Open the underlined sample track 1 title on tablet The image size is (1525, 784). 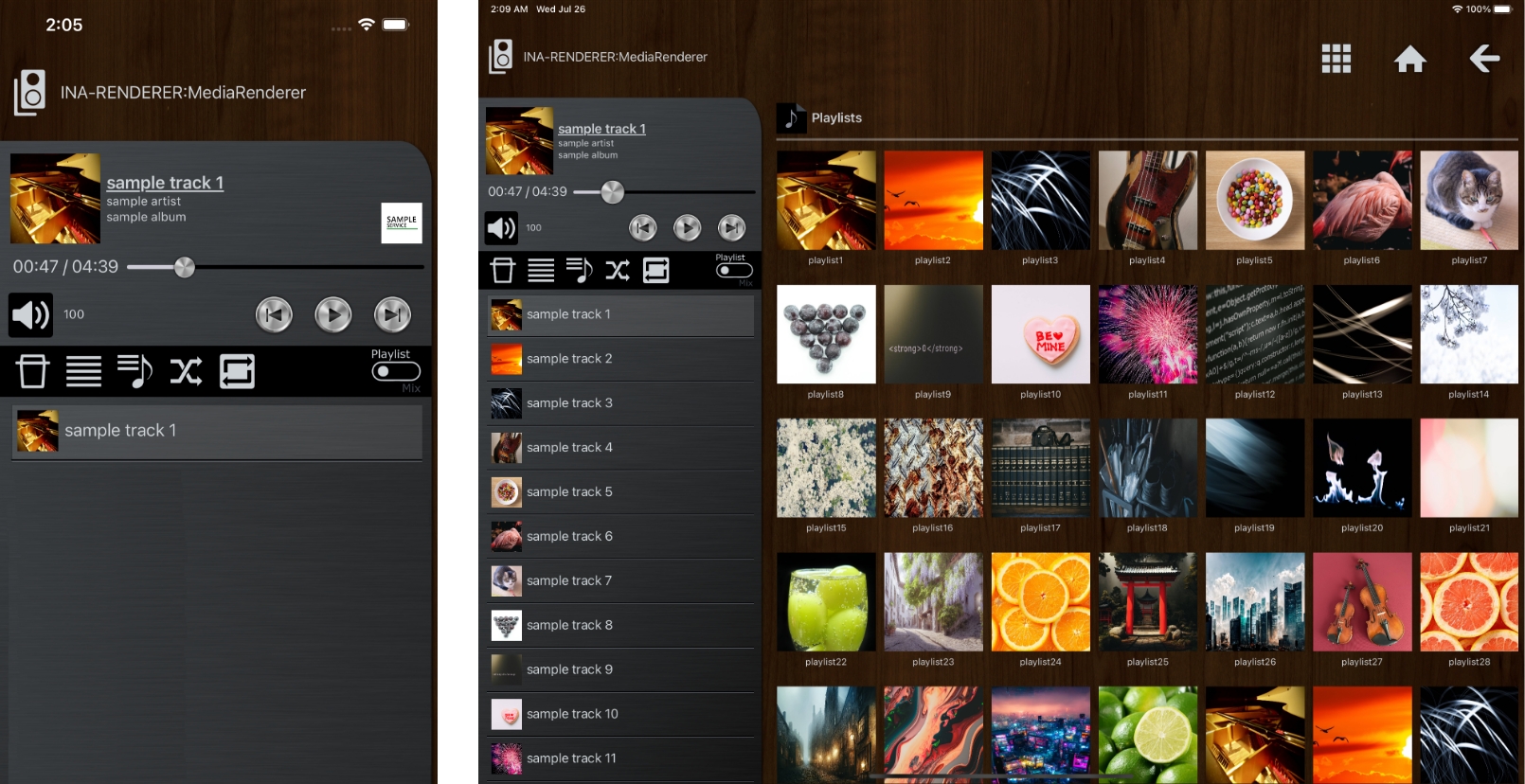pyautogui.click(x=601, y=129)
